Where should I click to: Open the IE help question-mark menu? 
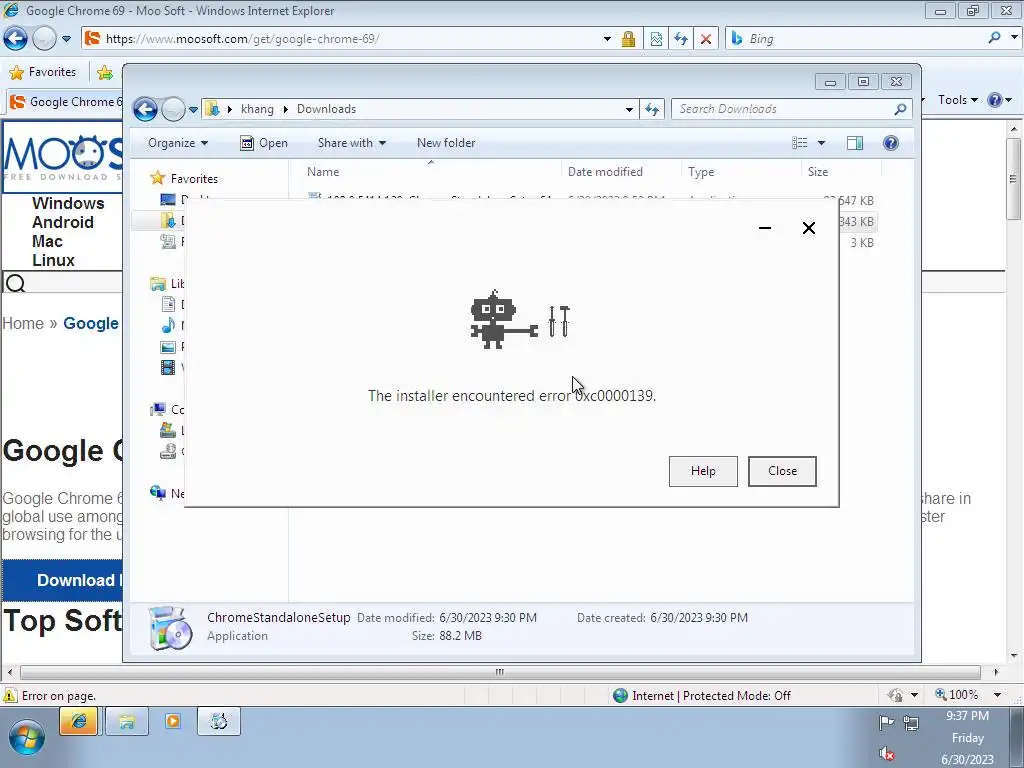click(999, 100)
